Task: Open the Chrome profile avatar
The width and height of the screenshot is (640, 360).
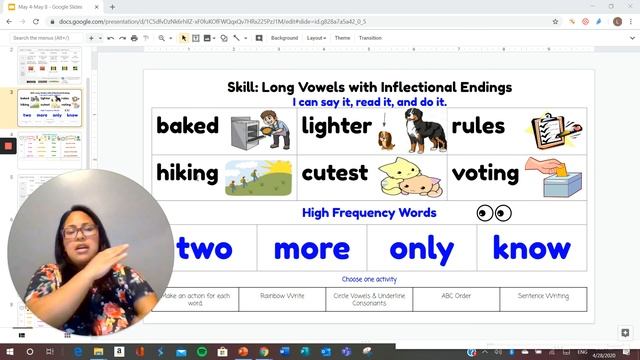Action: point(618,22)
